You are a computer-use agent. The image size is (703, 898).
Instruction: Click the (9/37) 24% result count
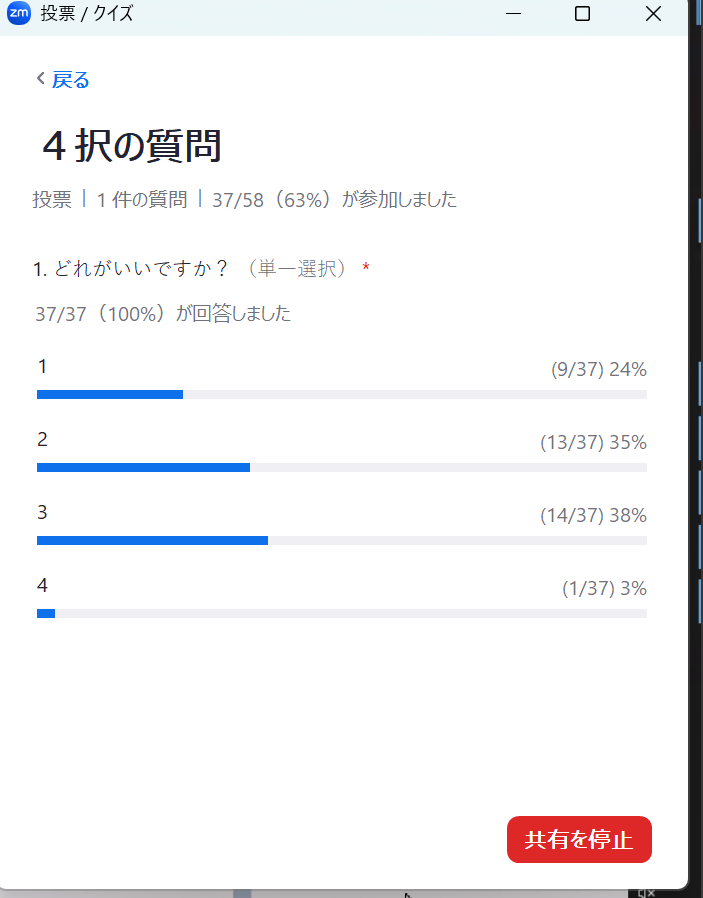598,369
